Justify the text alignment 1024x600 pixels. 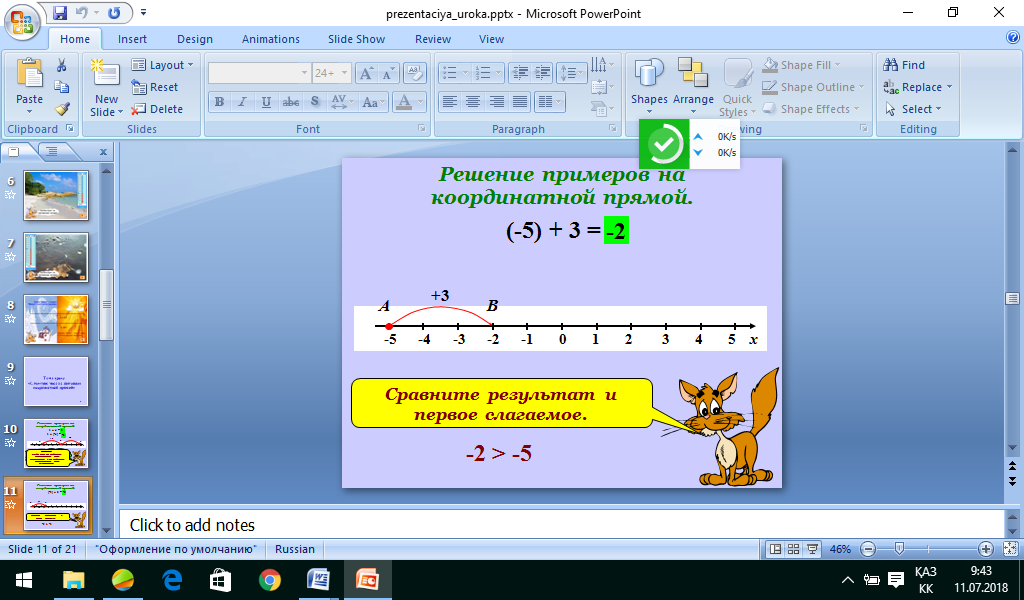click(x=520, y=102)
